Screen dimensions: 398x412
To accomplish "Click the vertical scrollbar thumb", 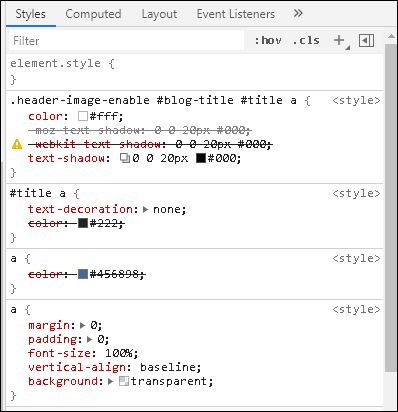I will click(390, 208).
